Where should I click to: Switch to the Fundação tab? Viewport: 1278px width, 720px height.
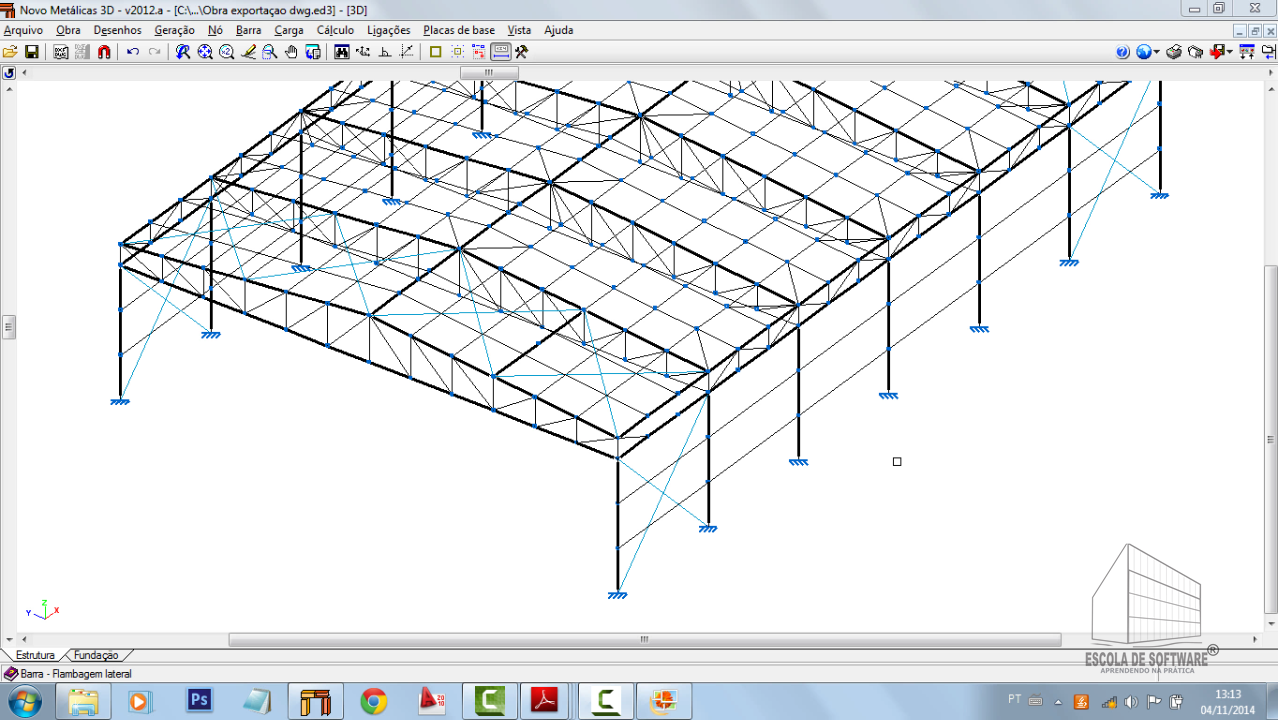point(96,655)
